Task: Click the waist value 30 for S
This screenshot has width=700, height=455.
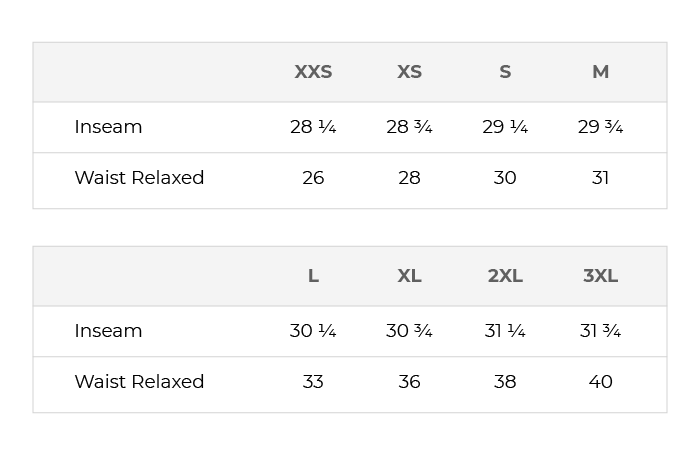Action: pyautogui.click(x=505, y=178)
